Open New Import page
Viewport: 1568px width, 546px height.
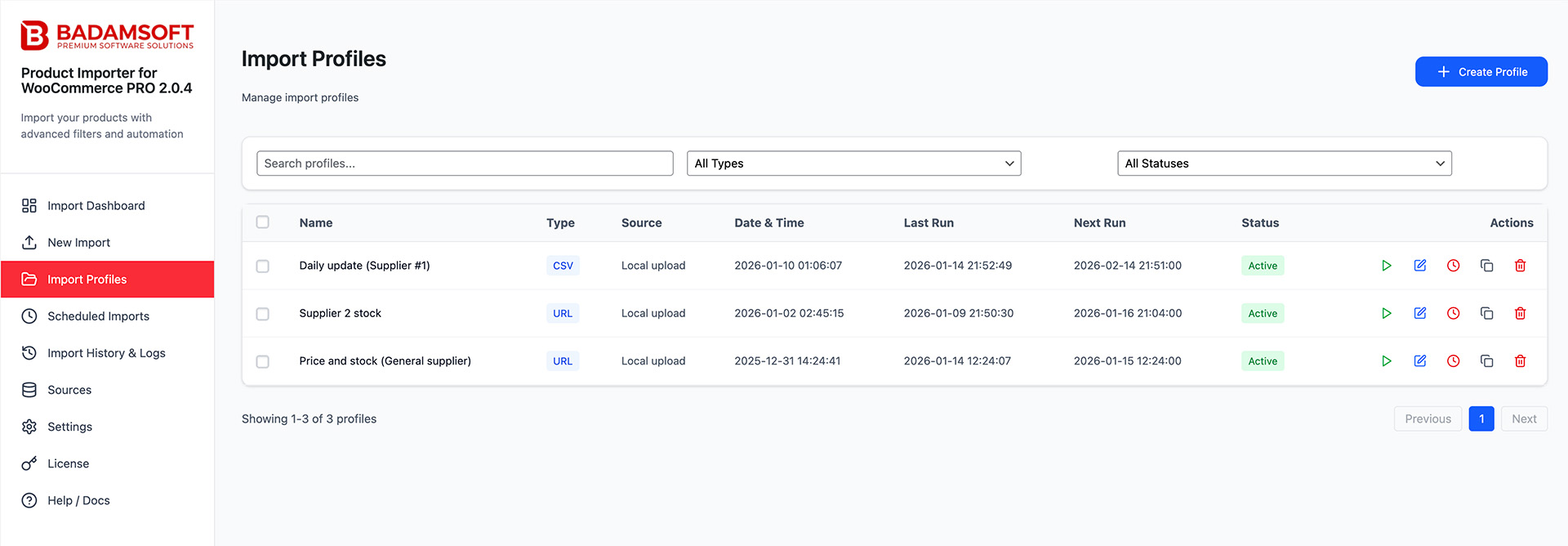point(107,243)
